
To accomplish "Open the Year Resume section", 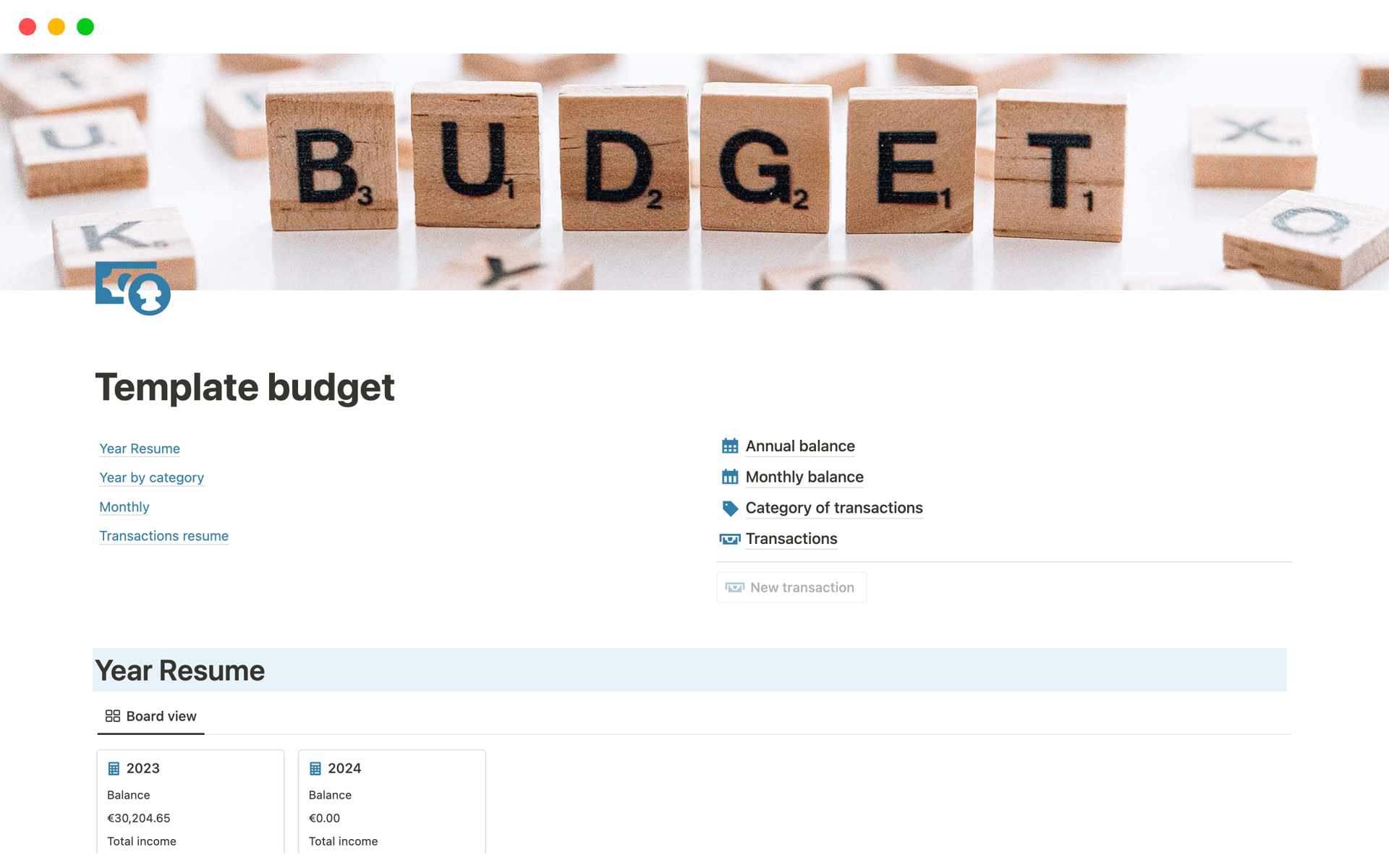I will [x=139, y=448].
